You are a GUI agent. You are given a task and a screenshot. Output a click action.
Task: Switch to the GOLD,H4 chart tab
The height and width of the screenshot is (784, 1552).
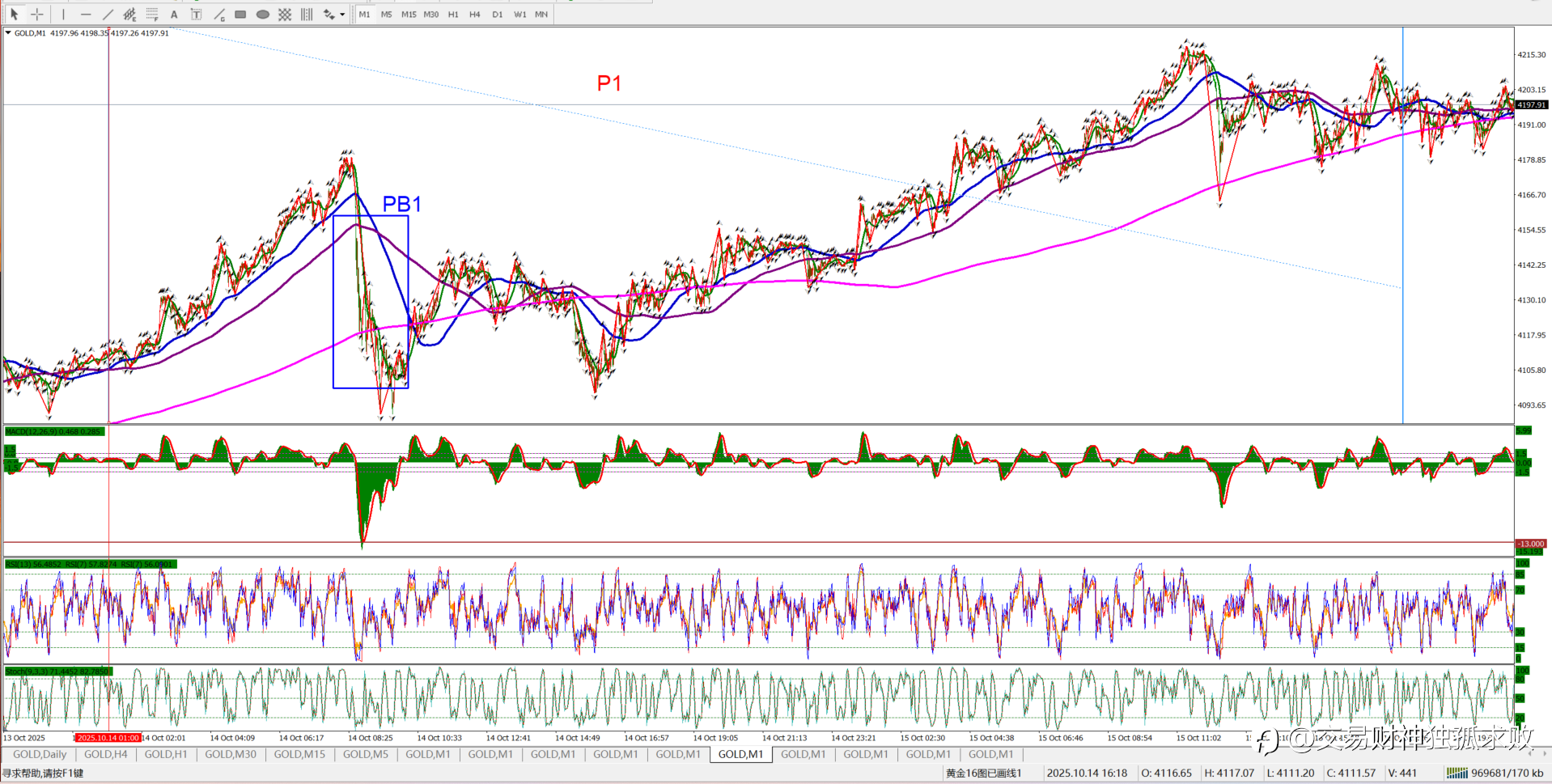point(106,754)
